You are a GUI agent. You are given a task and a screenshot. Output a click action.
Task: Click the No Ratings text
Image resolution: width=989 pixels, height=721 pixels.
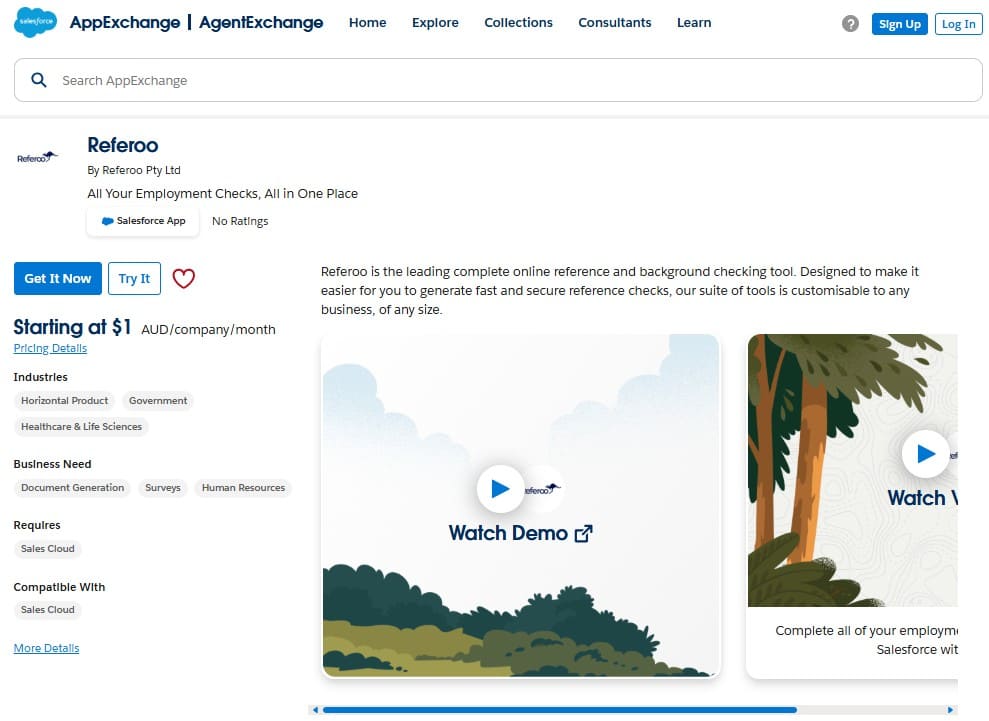[240, 221]
